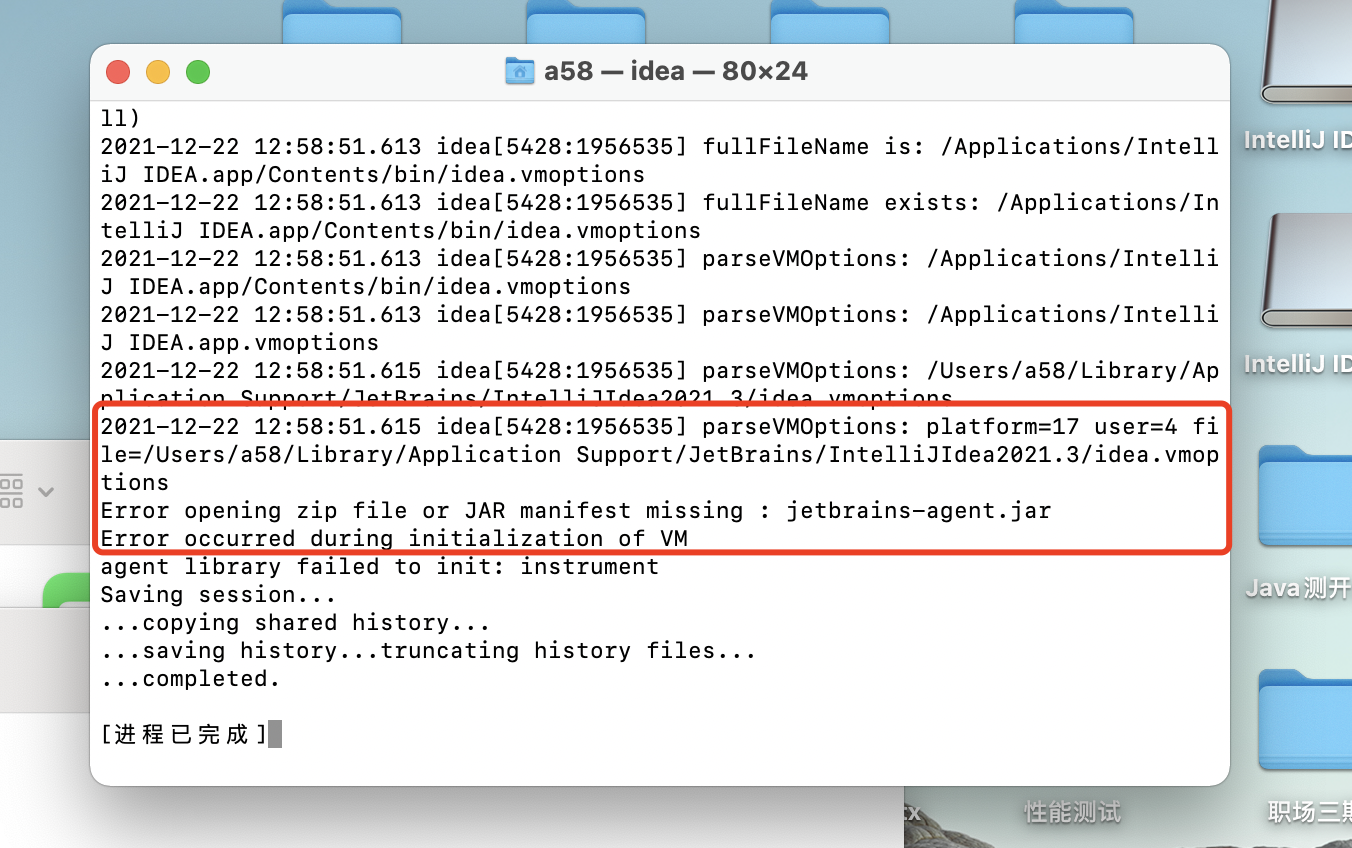Click the '...completed.' line
This screenshot has height=848, width=1352.
[191, 678]
